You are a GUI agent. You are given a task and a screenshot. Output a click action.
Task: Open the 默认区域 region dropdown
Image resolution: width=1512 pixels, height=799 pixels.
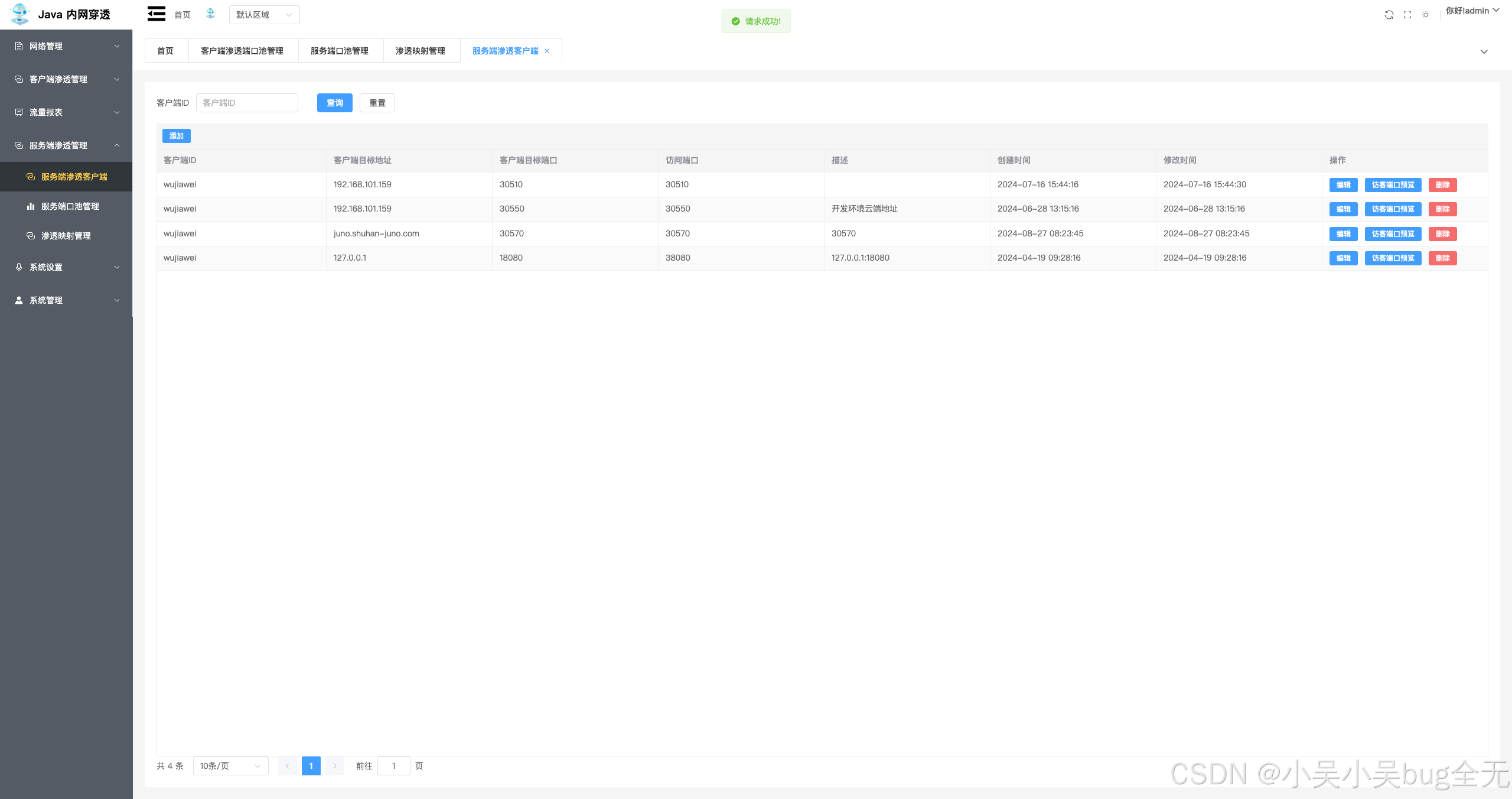[264, 15]
